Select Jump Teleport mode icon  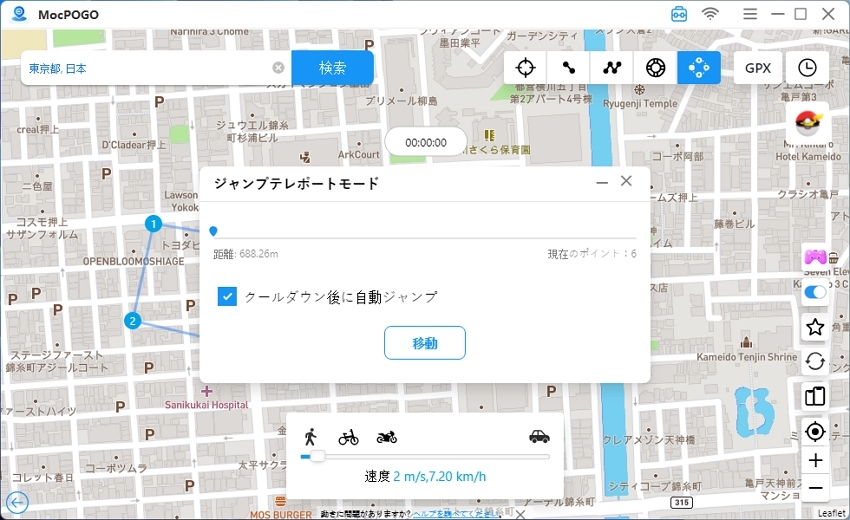(699, 68)
